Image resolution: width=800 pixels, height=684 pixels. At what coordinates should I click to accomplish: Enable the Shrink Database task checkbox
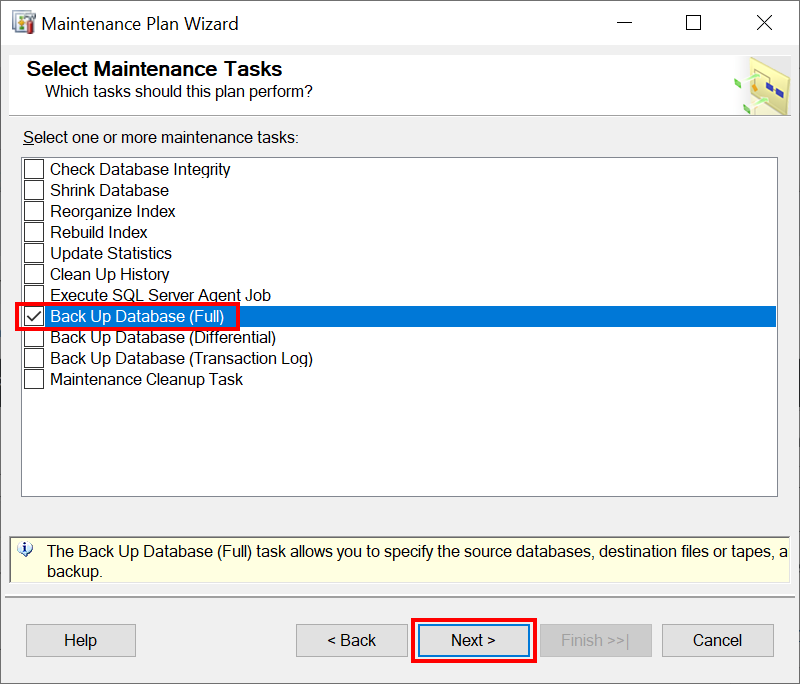(34, 190)
